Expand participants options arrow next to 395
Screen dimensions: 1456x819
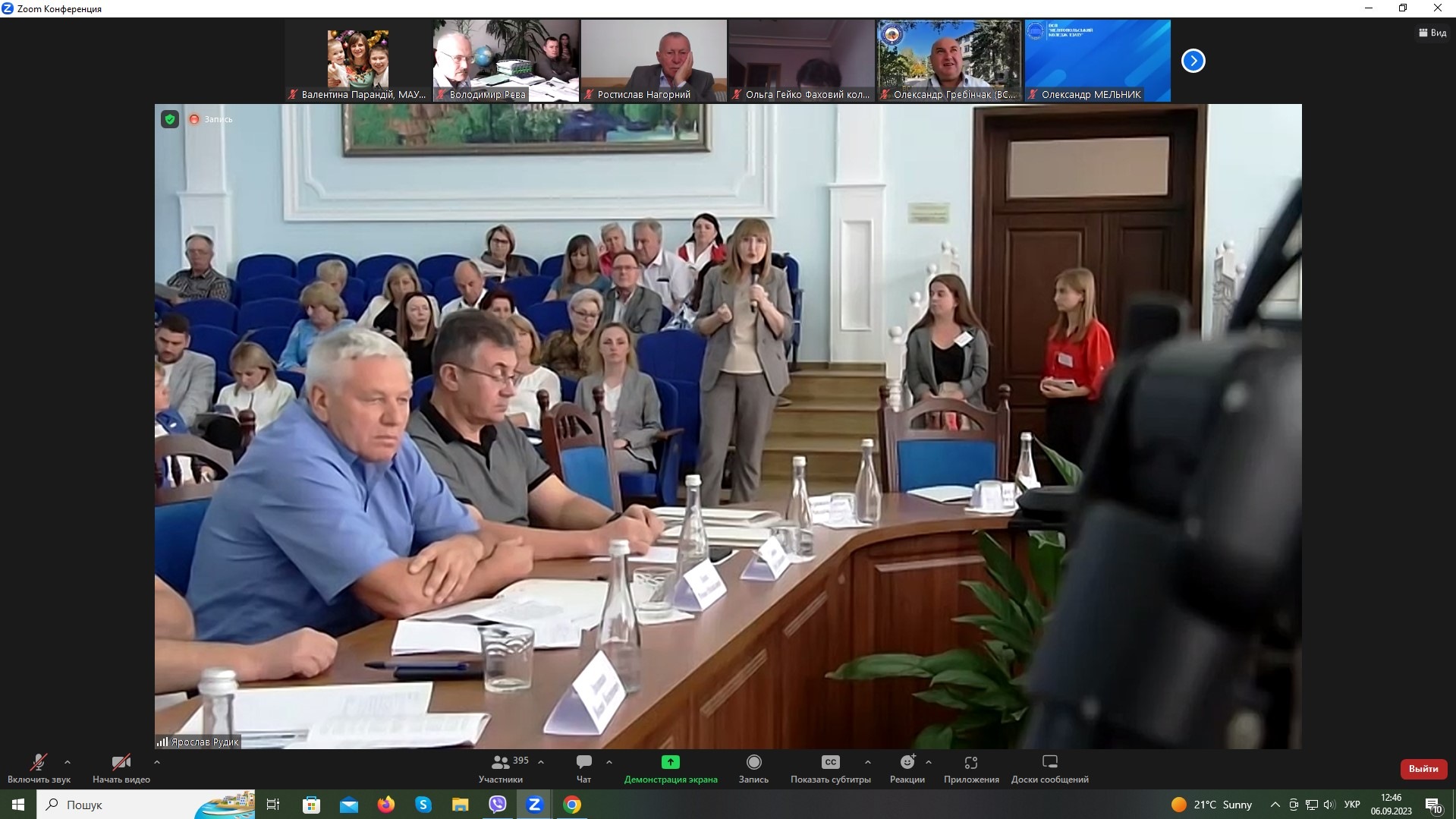click(541, 762)
